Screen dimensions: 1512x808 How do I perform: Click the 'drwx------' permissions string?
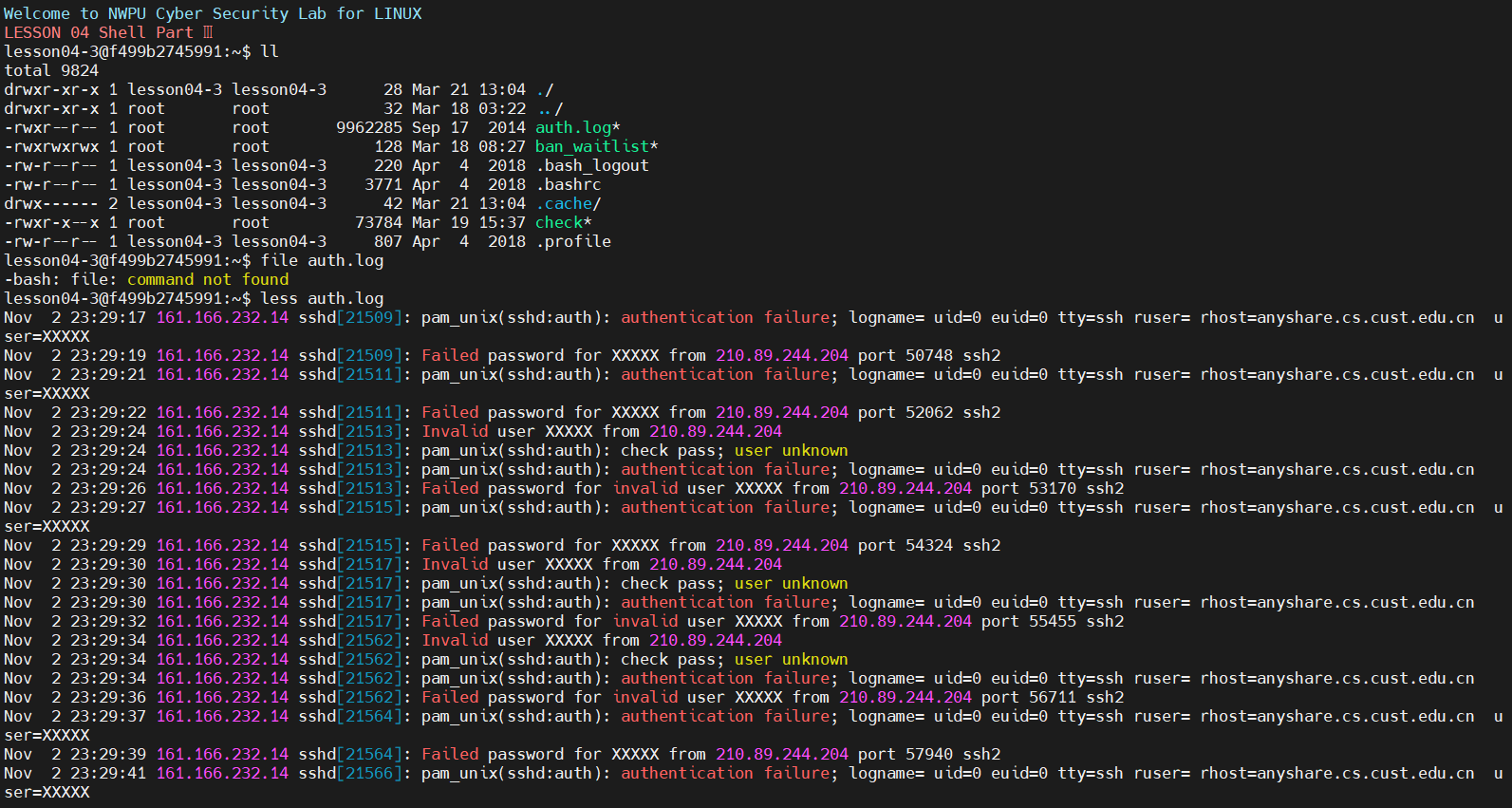point(51,203)
